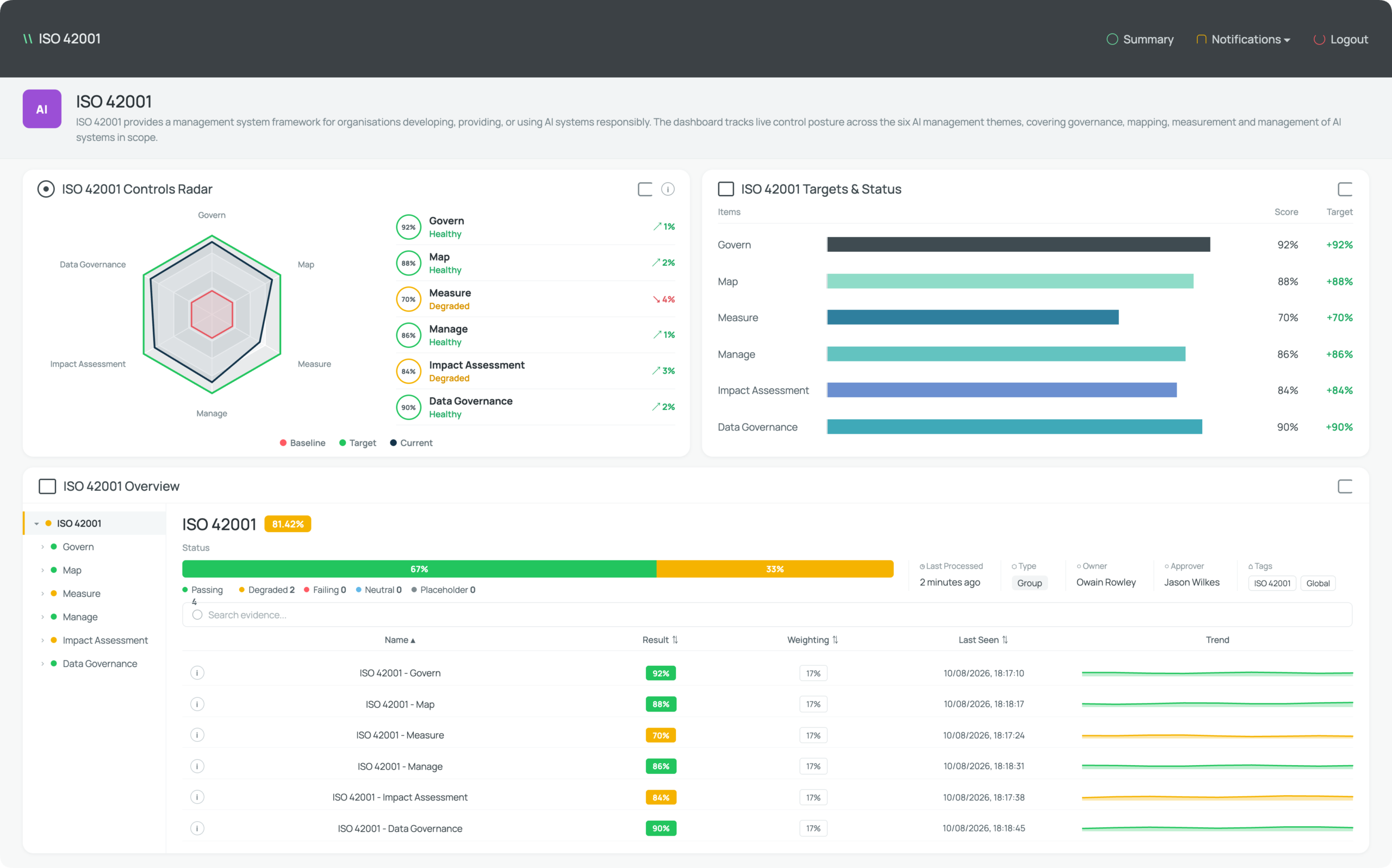Click the 84% result badge for Impact Assessment
The height and width of the screenshot is (868, 1392).
(x=661, y=797)
